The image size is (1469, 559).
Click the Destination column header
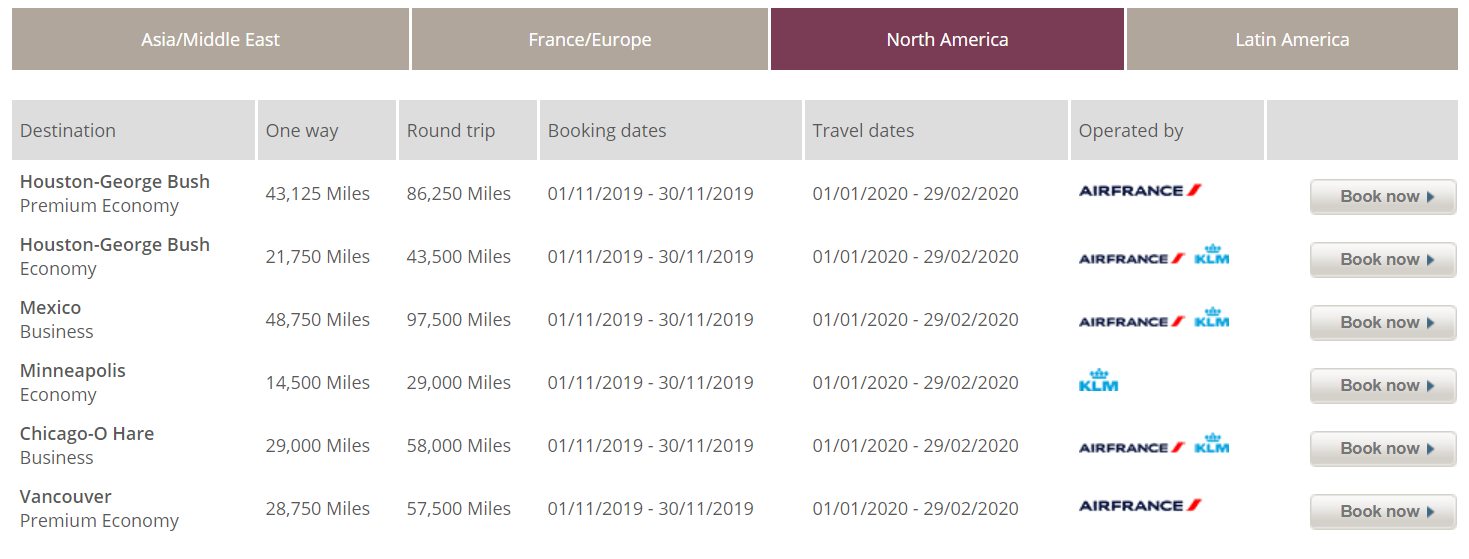pyautogui.click(x=68, y=131)
